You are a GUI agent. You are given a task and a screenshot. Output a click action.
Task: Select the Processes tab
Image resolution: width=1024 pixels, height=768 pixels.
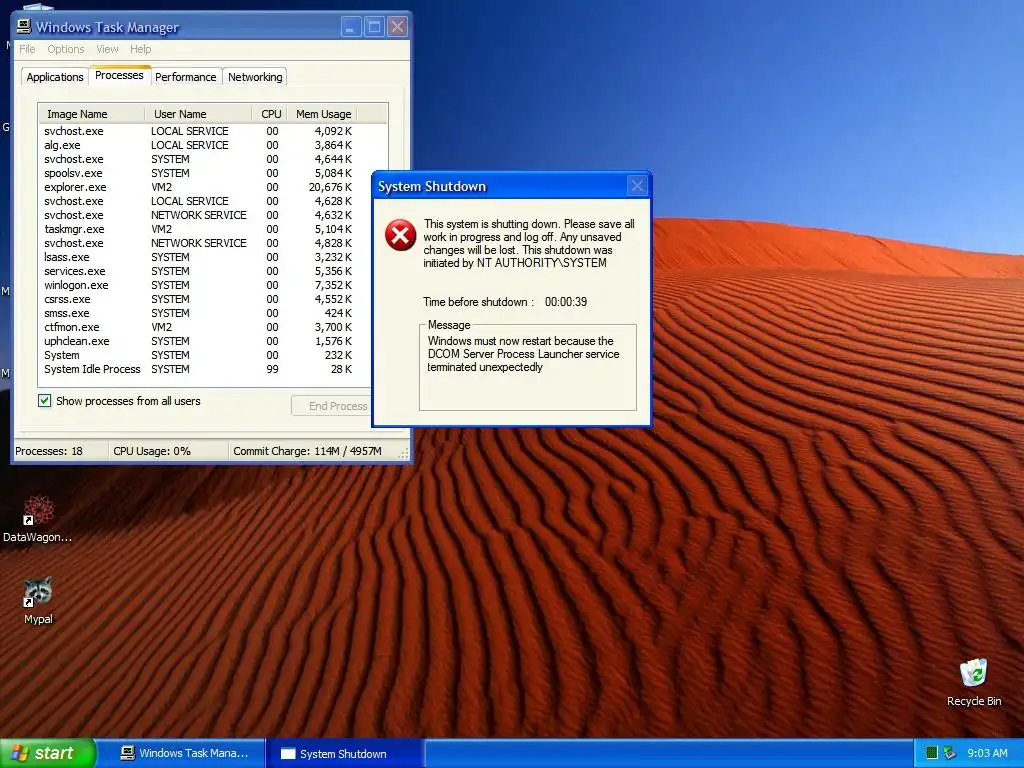click(120, 75)
